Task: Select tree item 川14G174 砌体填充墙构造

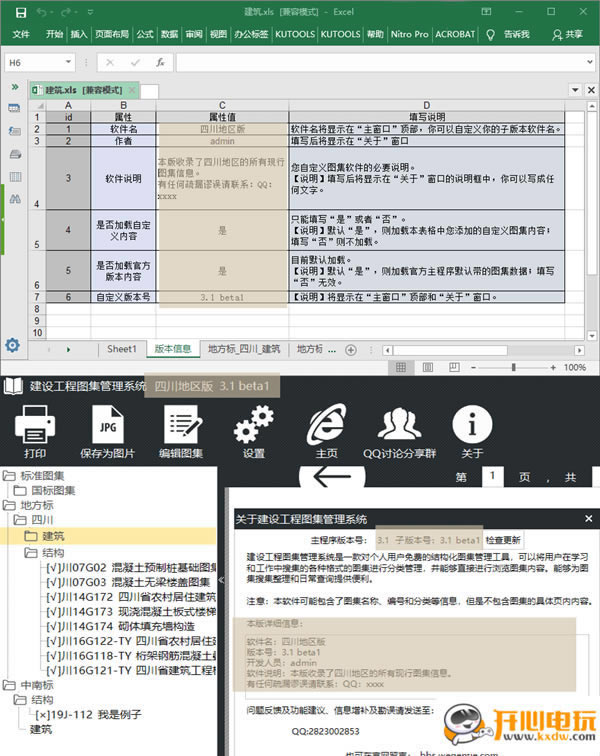Action: (121, 626)
